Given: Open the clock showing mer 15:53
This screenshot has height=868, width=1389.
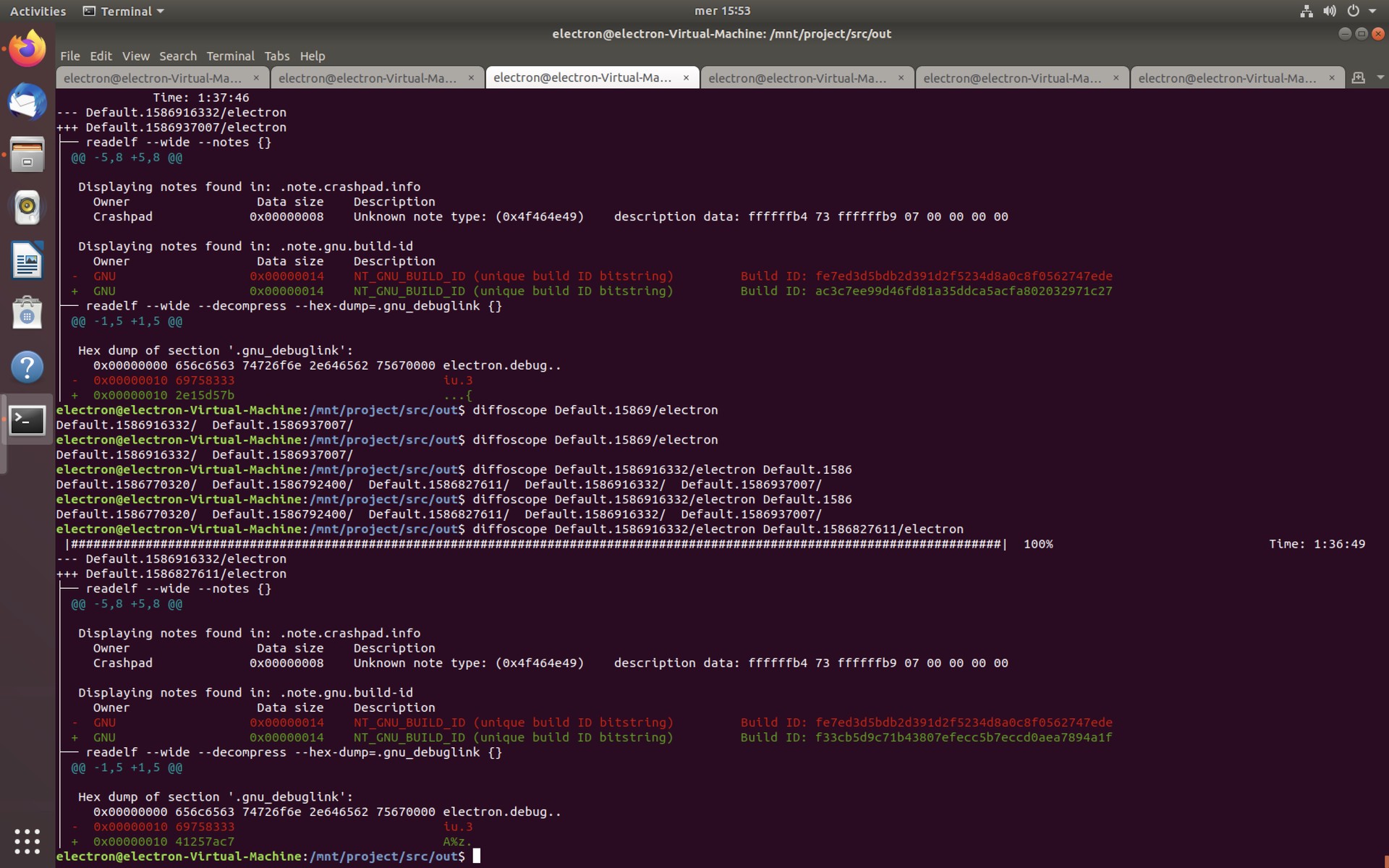Looking at the screenshot, I should pyautogui.click(x=722, y=11).
